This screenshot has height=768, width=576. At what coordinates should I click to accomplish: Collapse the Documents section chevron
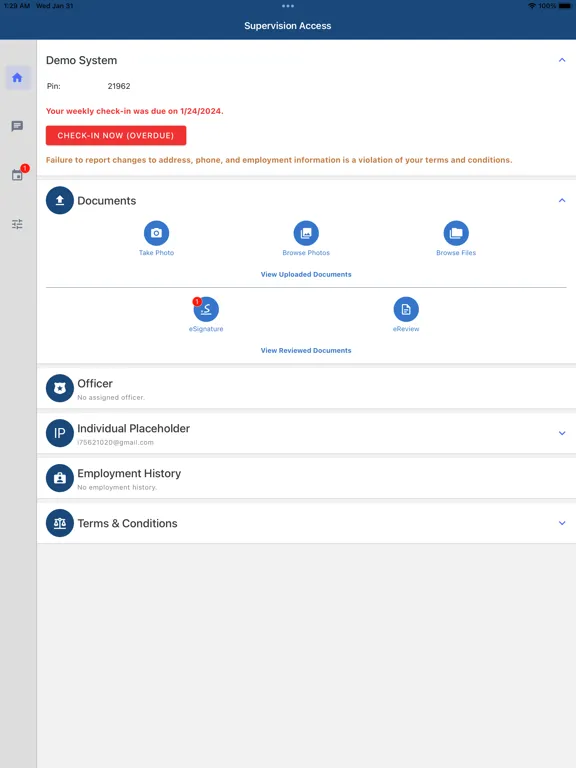coord(562,200)
